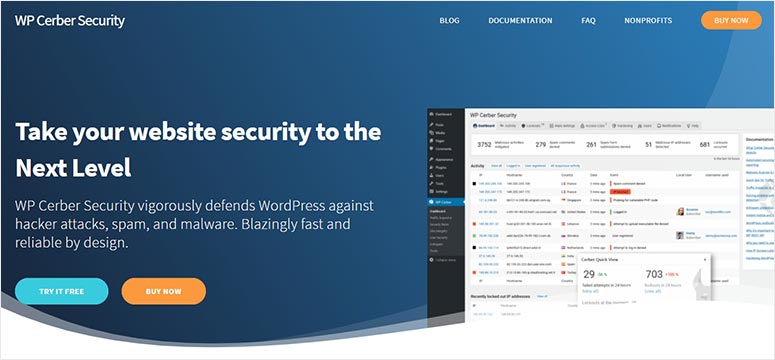
Task: Open the DOCUMENTATION menu item
Action: point(520,21)
